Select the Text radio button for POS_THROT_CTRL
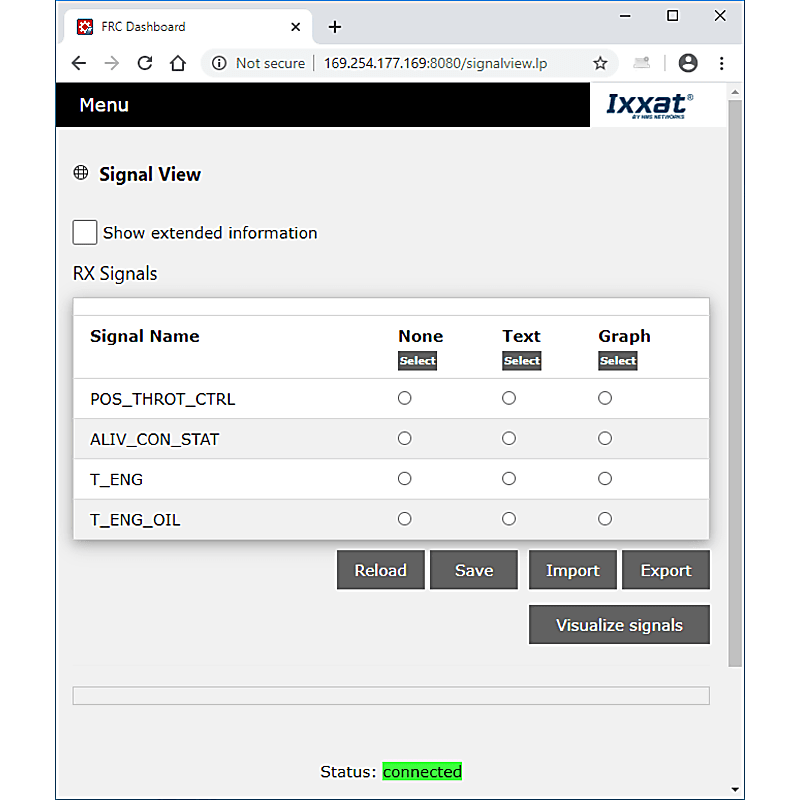Viewport: 800px width, 800px height. point(509,397)
